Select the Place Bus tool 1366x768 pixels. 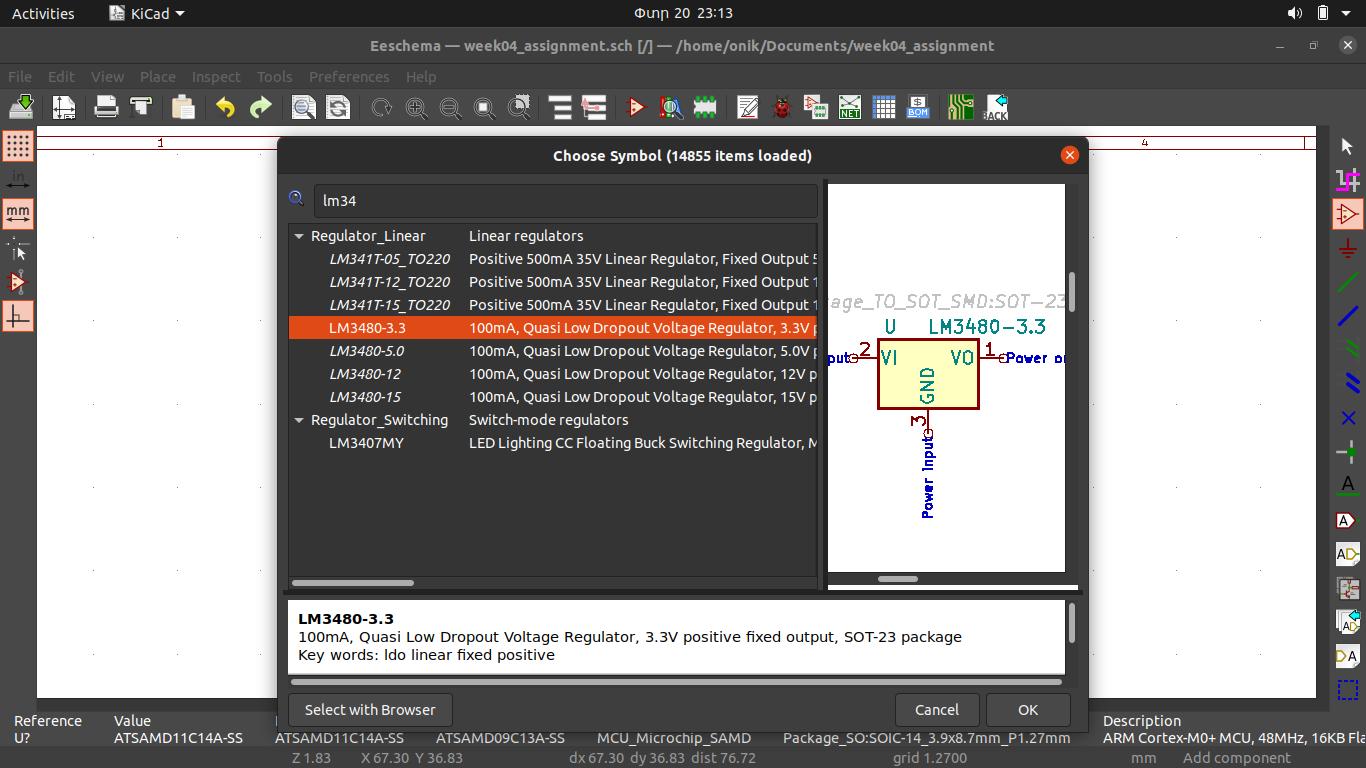1347,316
